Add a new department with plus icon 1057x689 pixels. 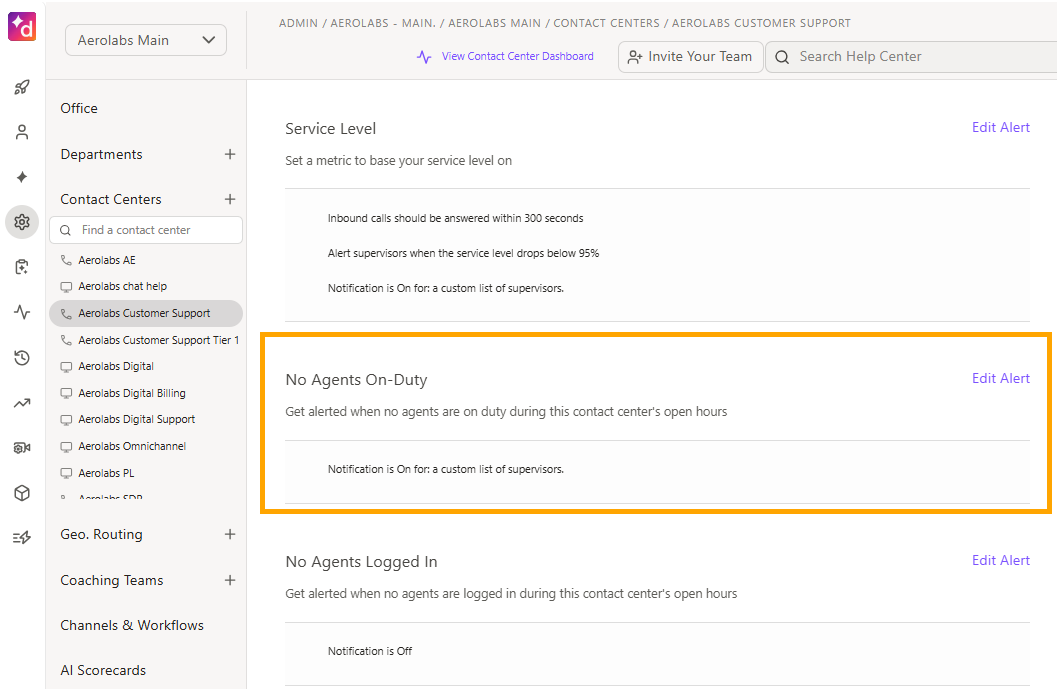[x=230, y=154]
